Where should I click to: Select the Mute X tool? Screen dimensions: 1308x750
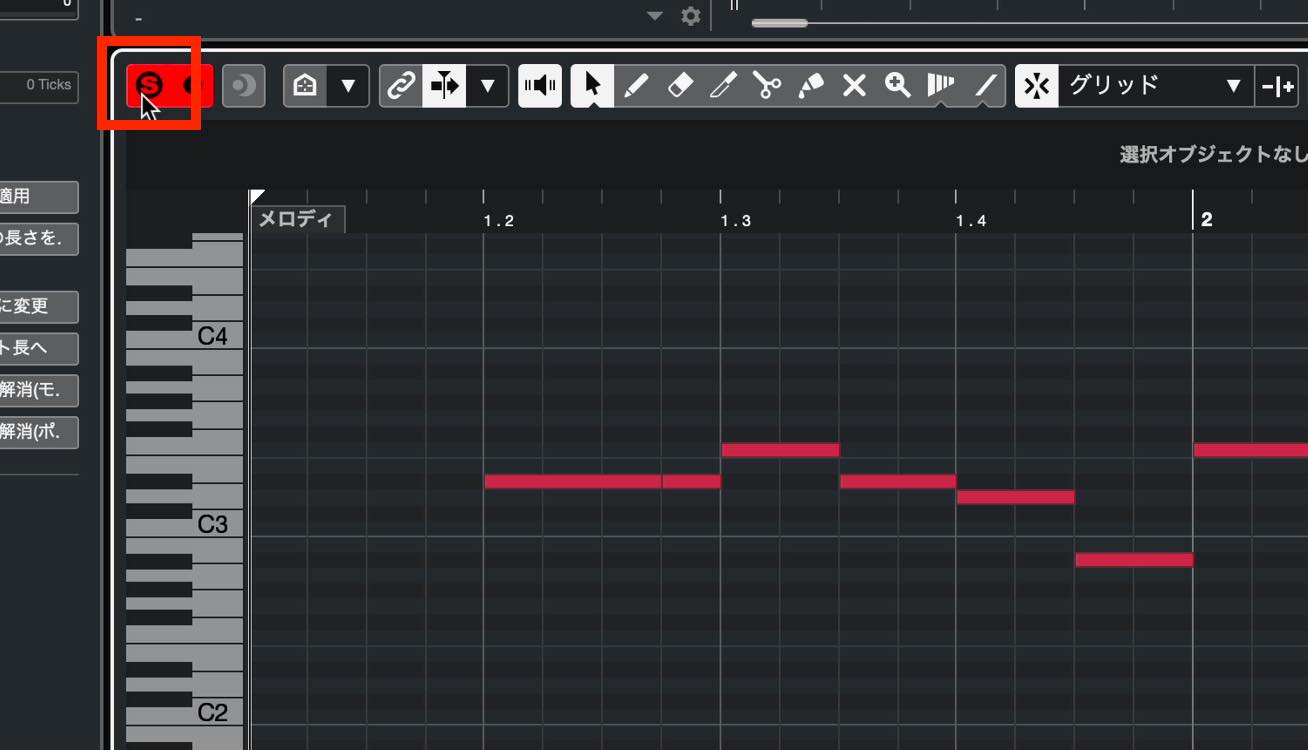point(854,86)
